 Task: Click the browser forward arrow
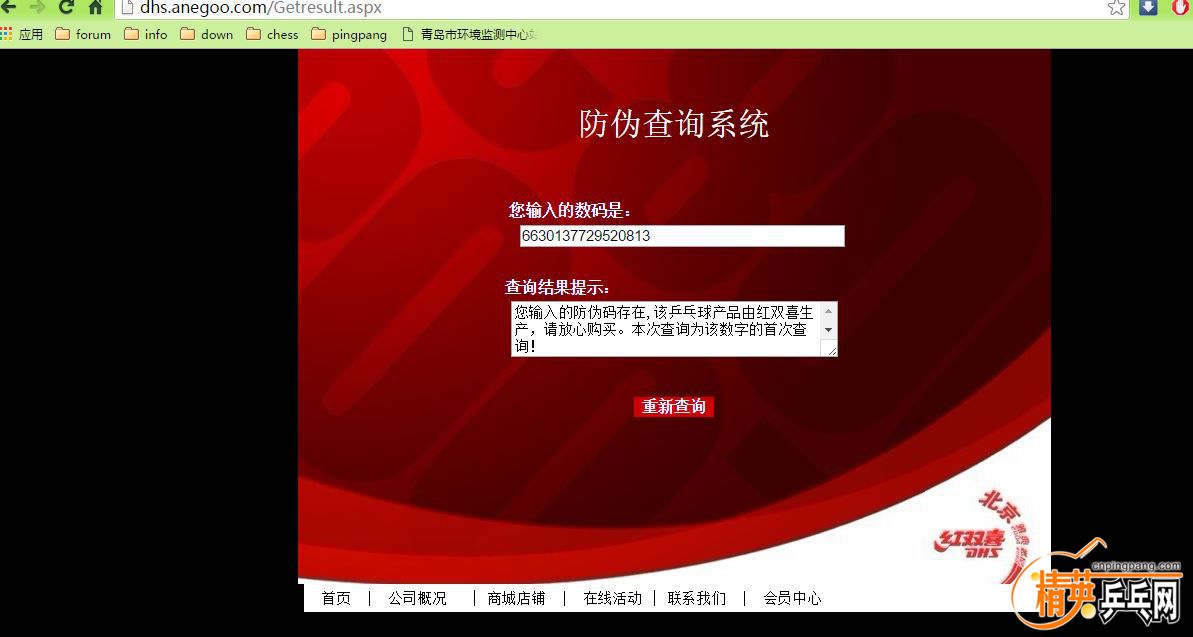pos(37,7)
